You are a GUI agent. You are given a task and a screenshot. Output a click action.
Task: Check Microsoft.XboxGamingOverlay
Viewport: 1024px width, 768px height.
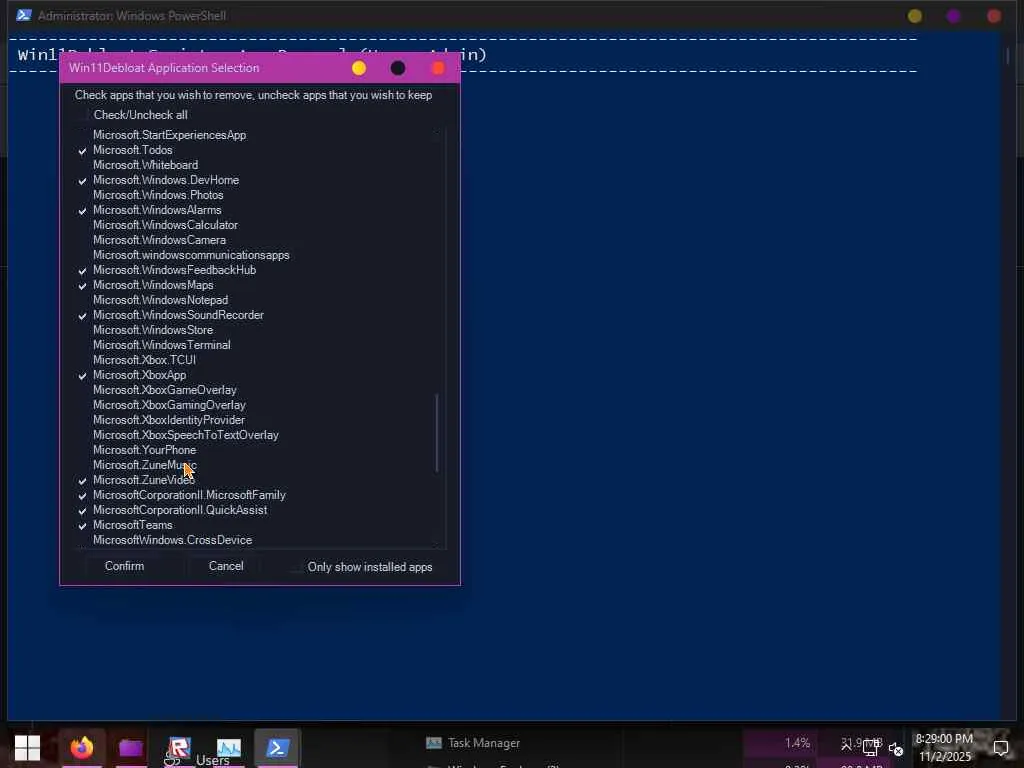82,406
